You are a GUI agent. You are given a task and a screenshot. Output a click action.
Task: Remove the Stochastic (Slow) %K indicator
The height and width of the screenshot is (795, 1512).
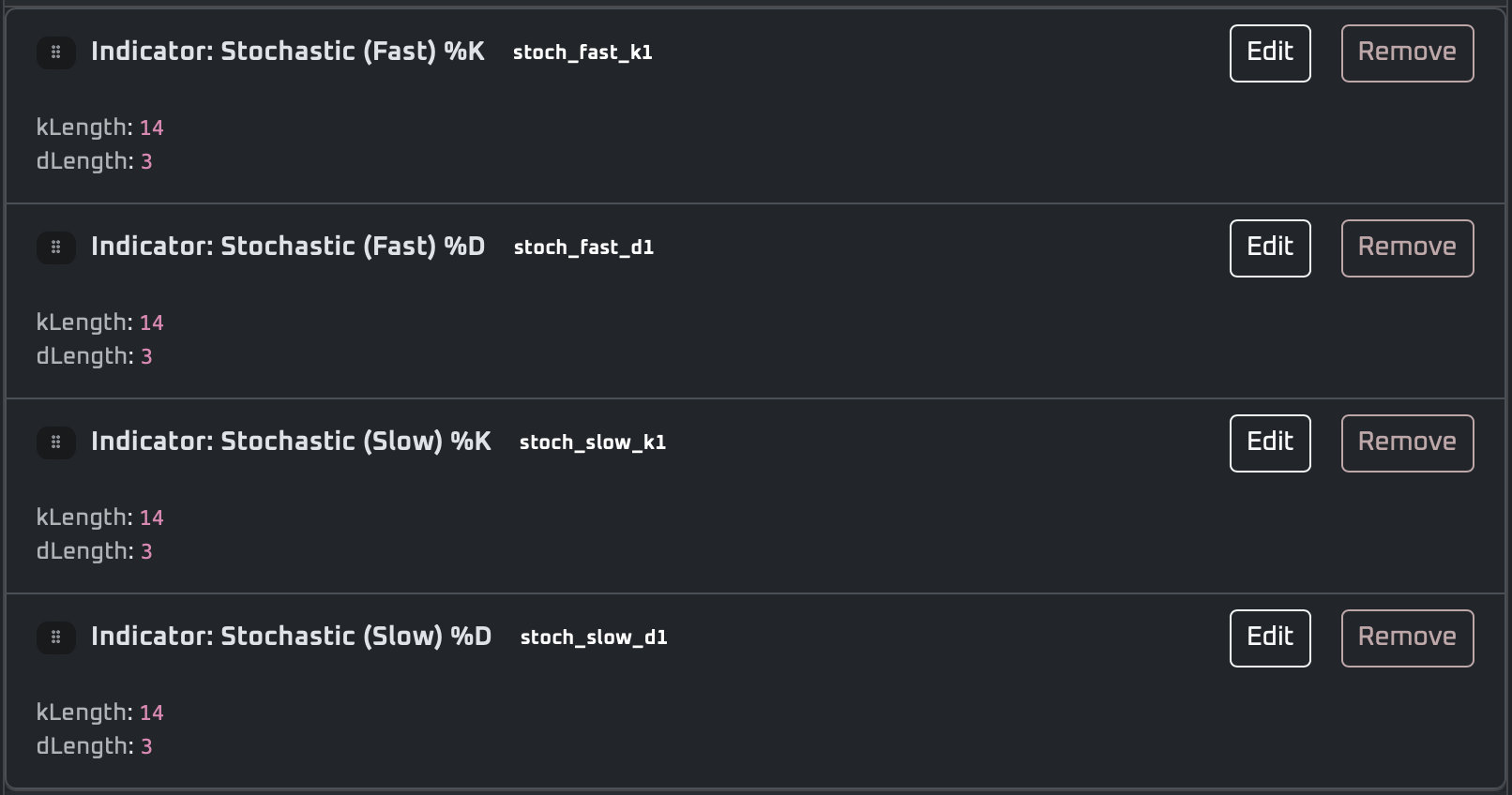click(1407, 443)
